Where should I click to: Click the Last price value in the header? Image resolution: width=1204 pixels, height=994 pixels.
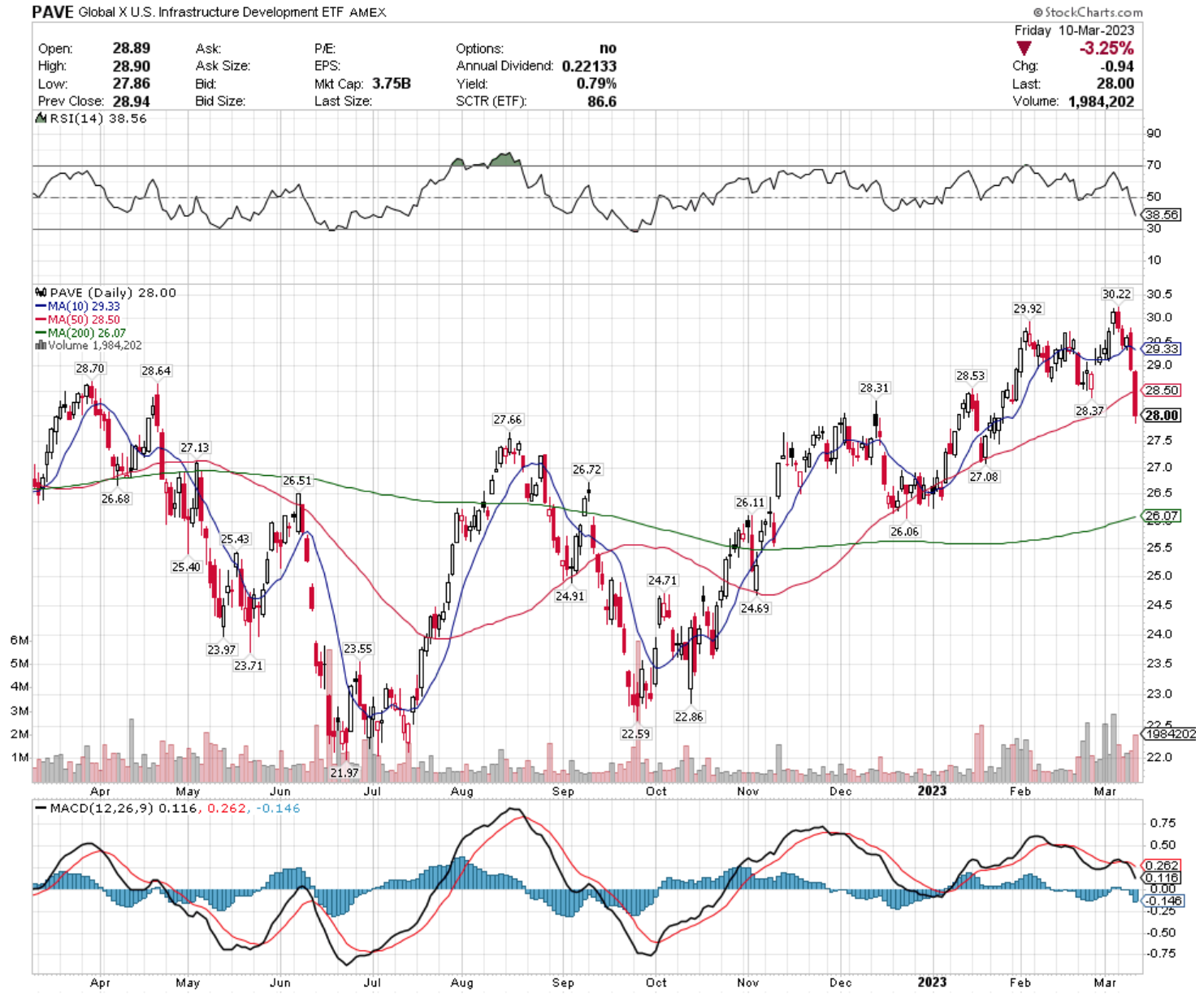(1115, 84)
